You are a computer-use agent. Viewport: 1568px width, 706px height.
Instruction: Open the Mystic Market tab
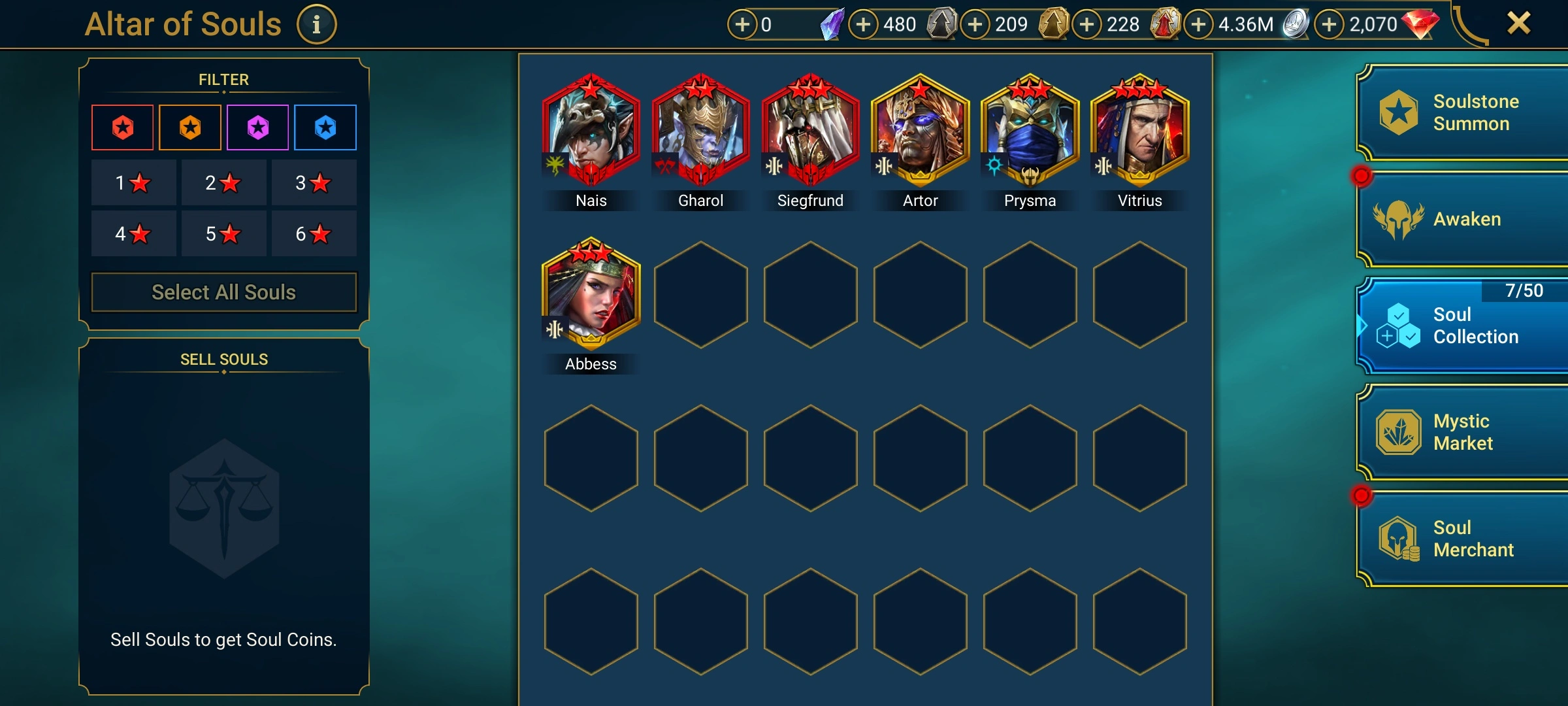coord(1463,432)
